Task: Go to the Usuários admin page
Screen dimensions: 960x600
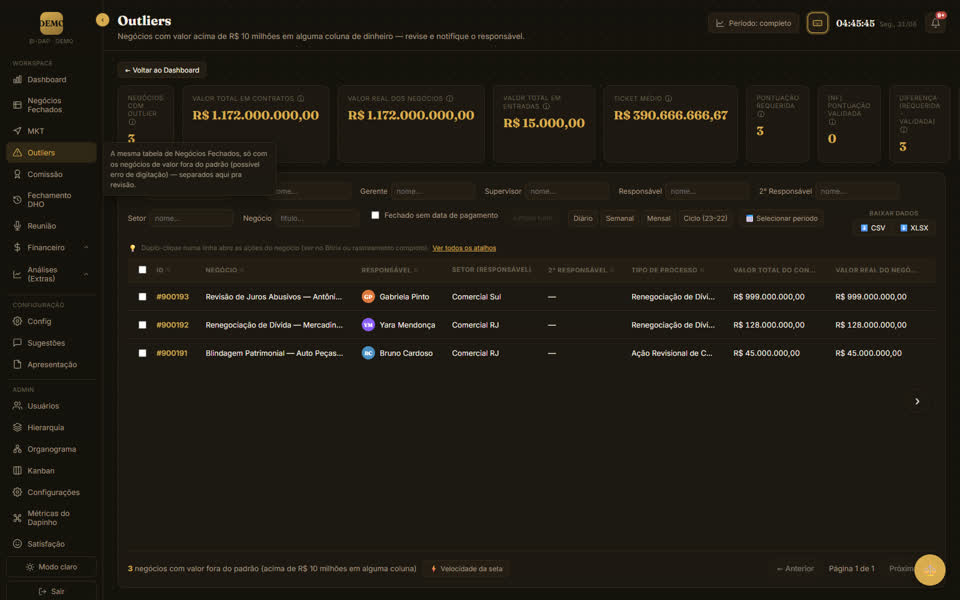Action: [x=43, y=406]
